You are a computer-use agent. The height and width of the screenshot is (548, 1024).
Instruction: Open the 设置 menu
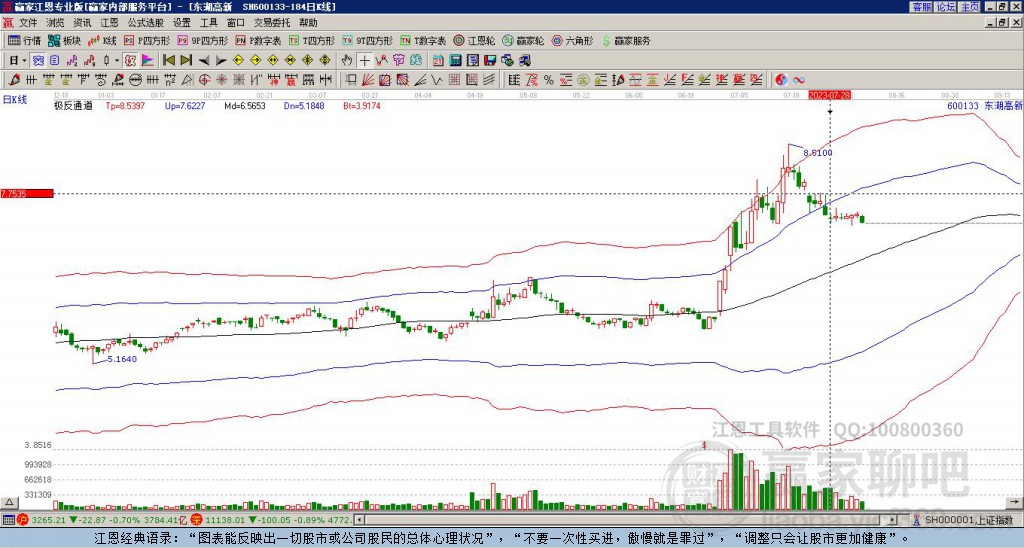click(x=182, y=23)
